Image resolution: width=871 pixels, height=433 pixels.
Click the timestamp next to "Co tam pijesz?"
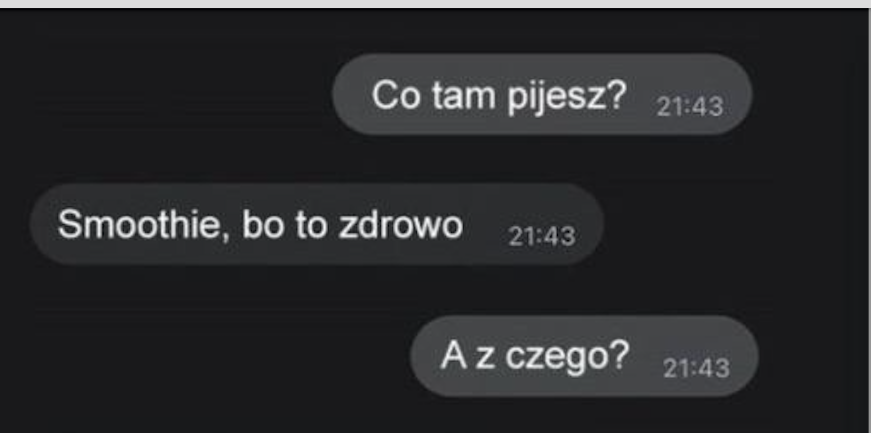689,106
